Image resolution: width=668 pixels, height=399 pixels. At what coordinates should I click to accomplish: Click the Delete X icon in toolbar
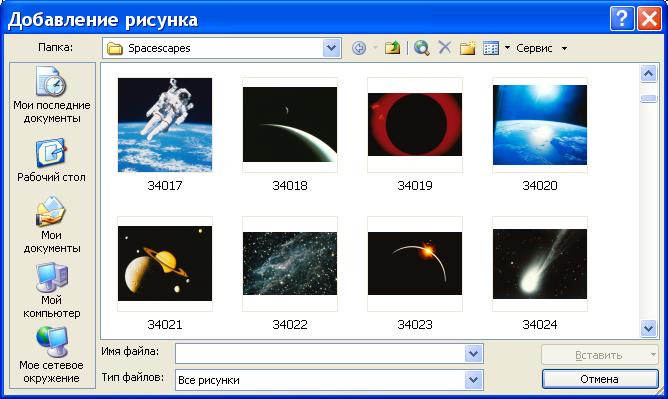coord(445,48)
